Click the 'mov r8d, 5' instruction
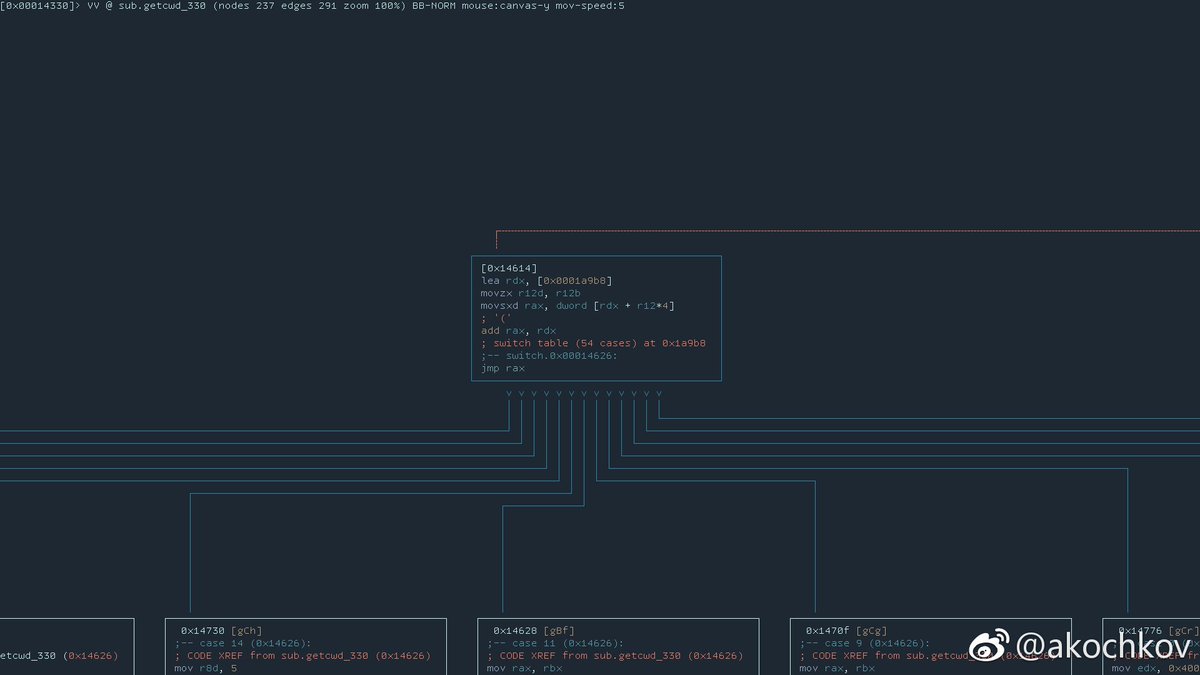The height and width of the screenshot is (675, 1200). (205, 668)
